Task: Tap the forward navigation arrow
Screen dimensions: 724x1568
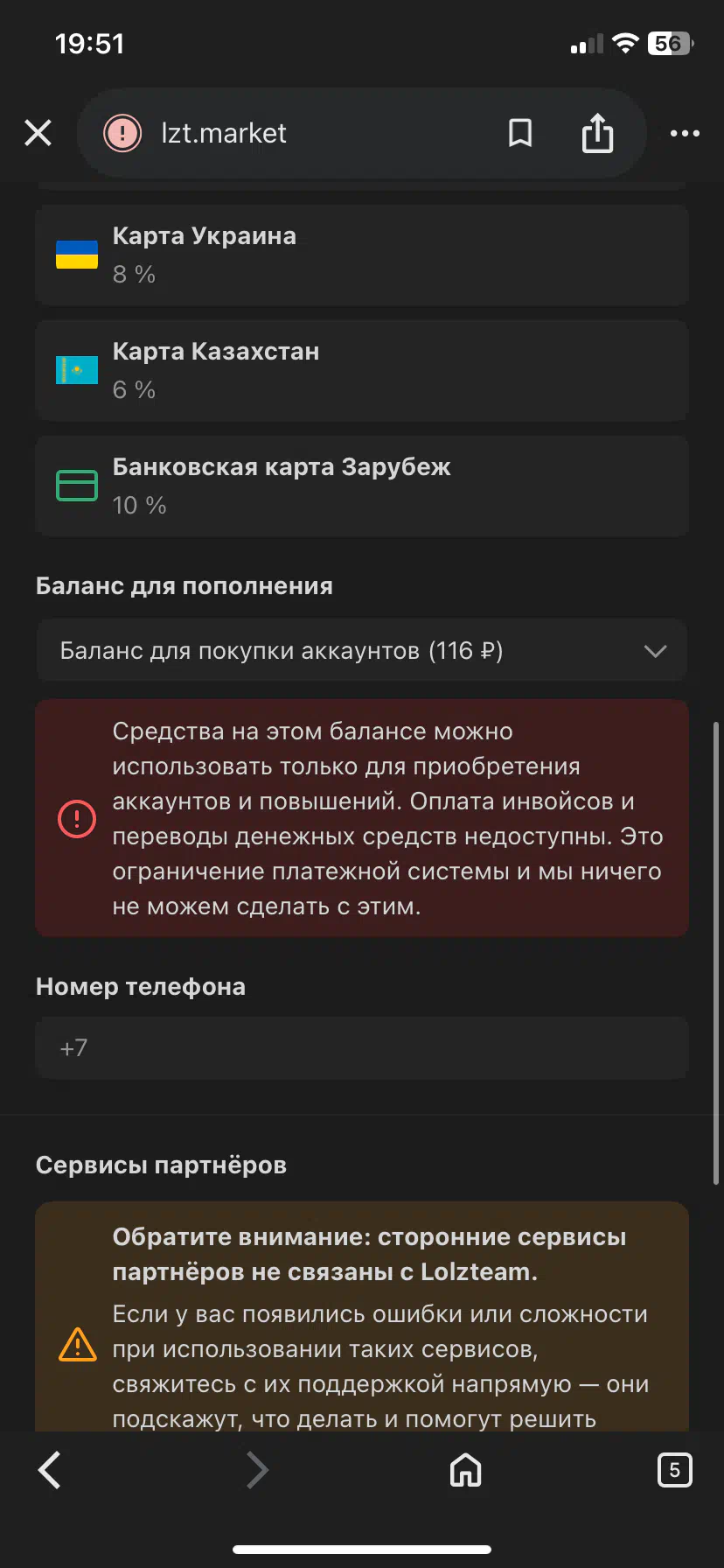Action: pyautogui.click(x=257, y=1470)
